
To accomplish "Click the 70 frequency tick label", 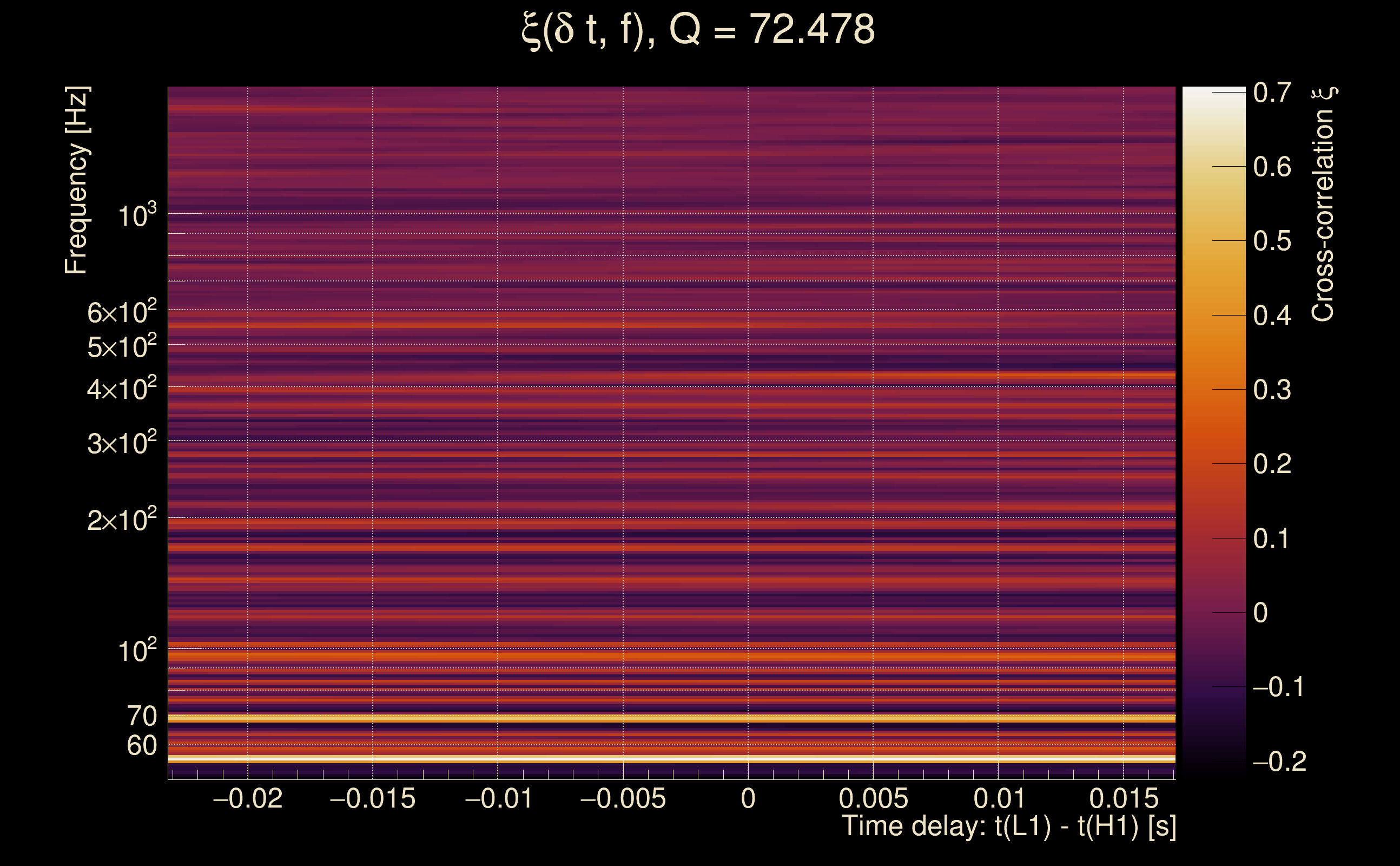I will [141, 716].
